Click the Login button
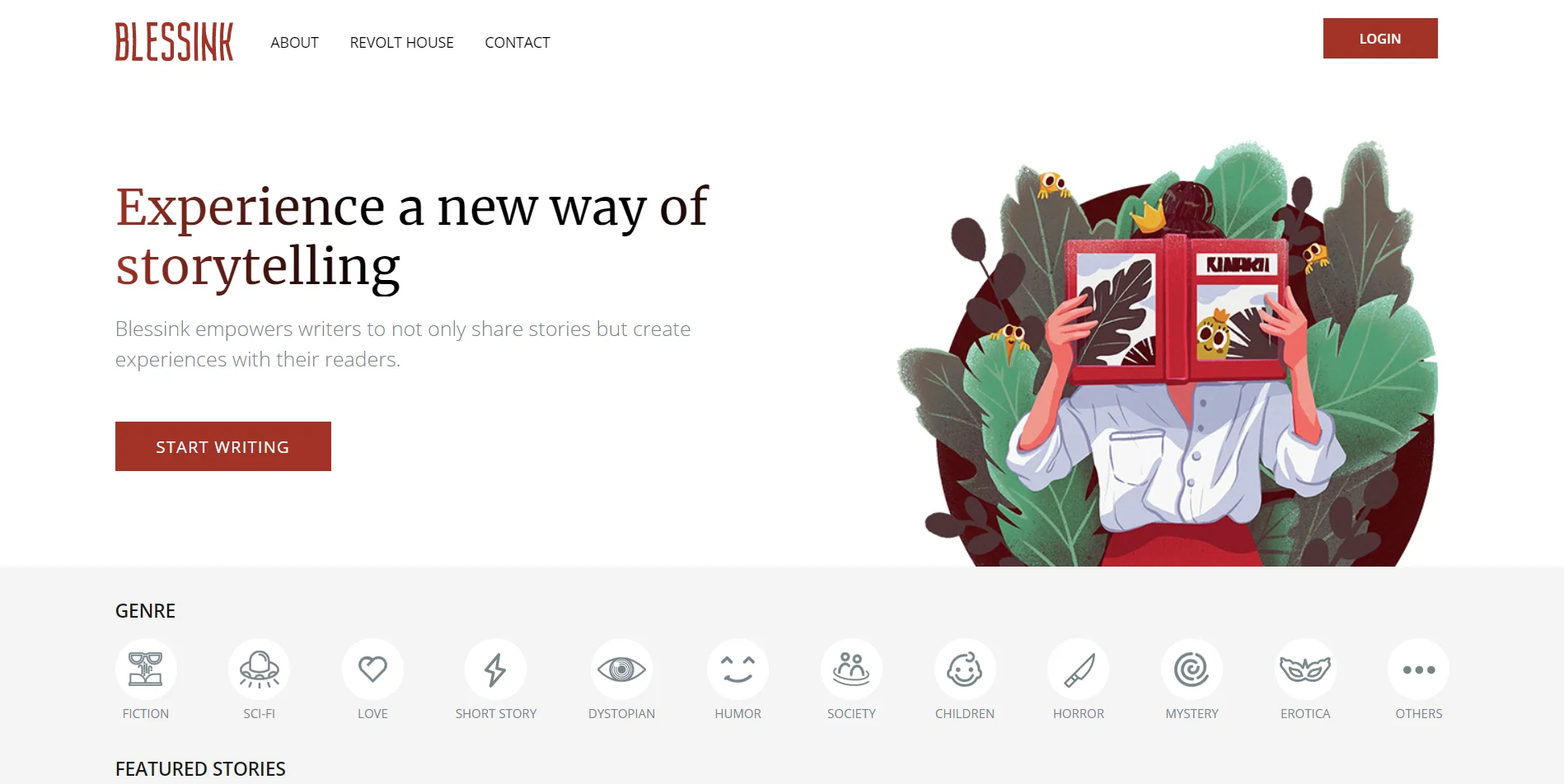Image resolution: width=1564 pixels, height=784 pixels. tap(1380, 39)
